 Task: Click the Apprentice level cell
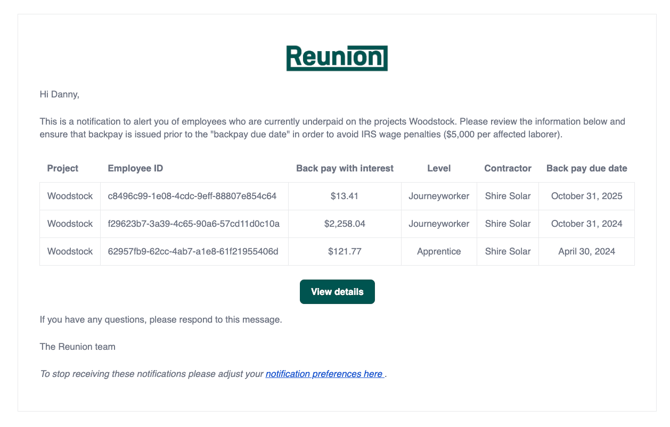click(x=439, y=252)
